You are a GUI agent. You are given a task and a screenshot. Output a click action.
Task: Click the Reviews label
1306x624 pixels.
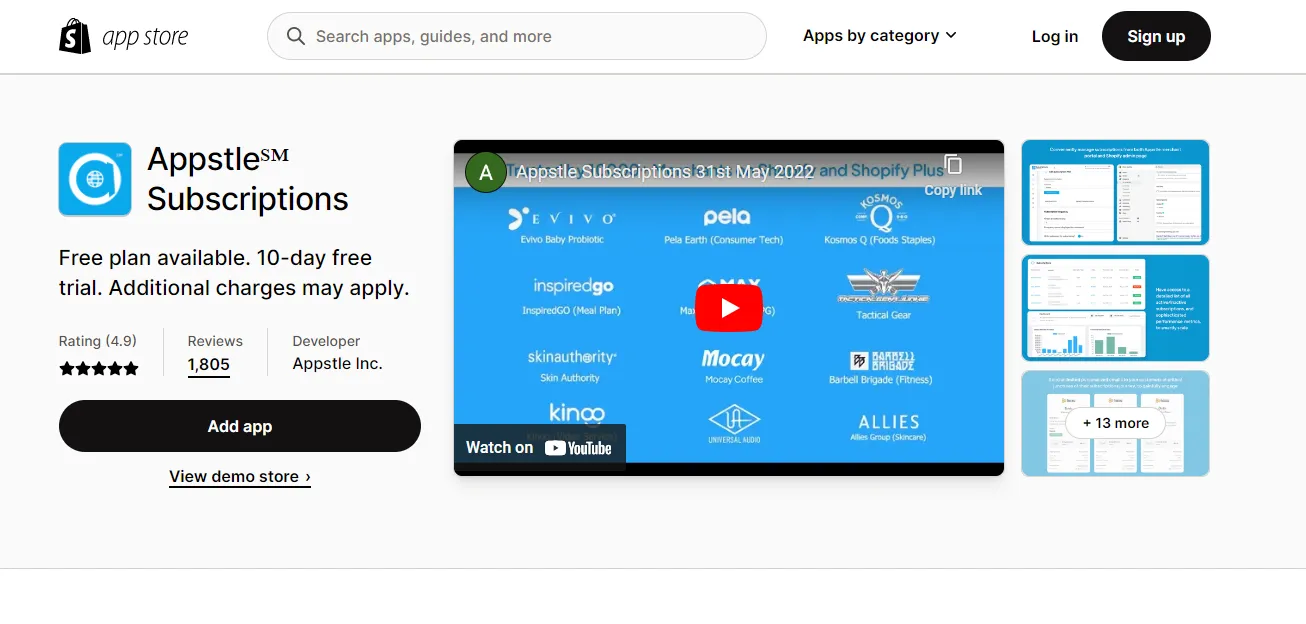pyautogui.click(x=215, y=341)
